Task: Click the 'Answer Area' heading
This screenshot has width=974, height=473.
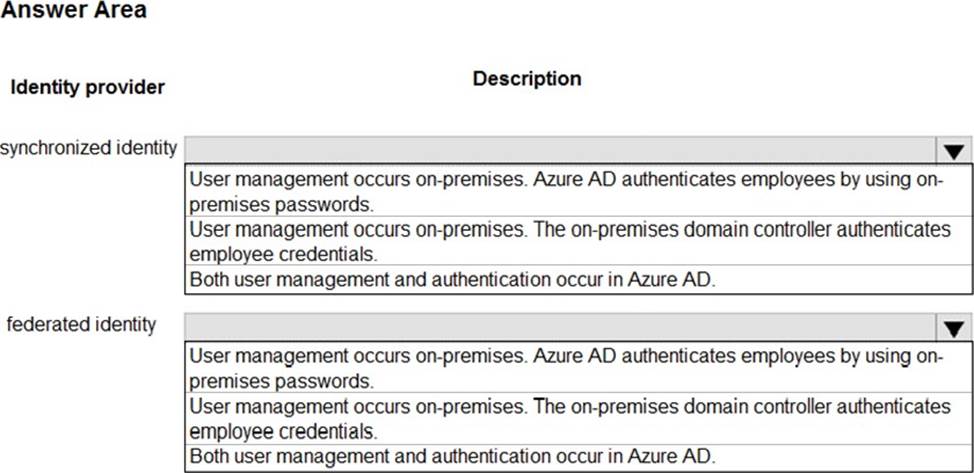Action: [x=73, y=10]
